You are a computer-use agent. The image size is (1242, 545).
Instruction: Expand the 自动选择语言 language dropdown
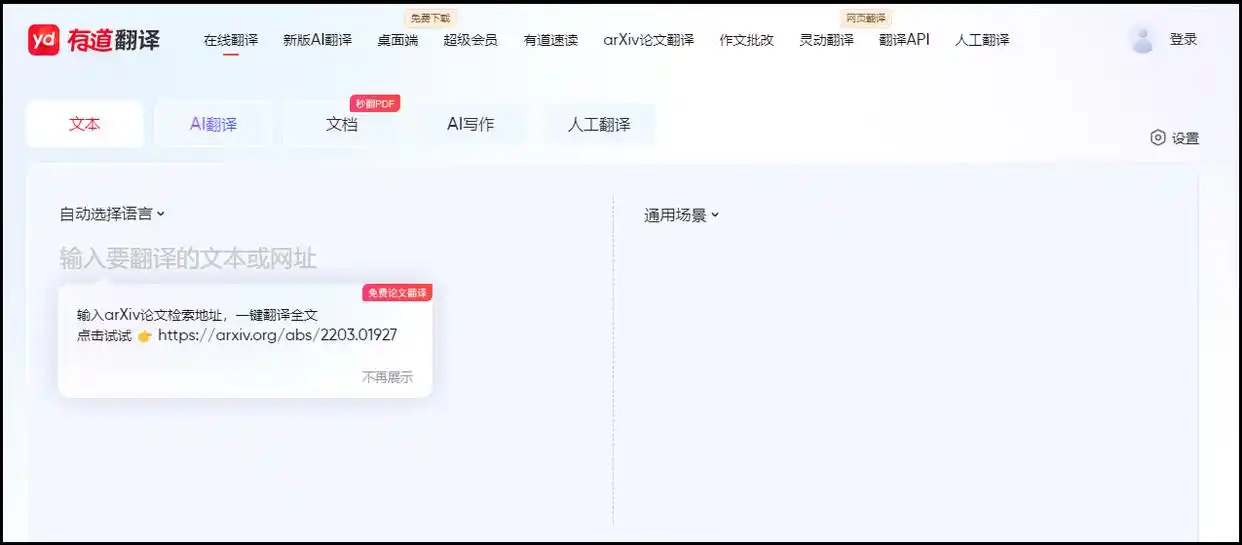111,214
